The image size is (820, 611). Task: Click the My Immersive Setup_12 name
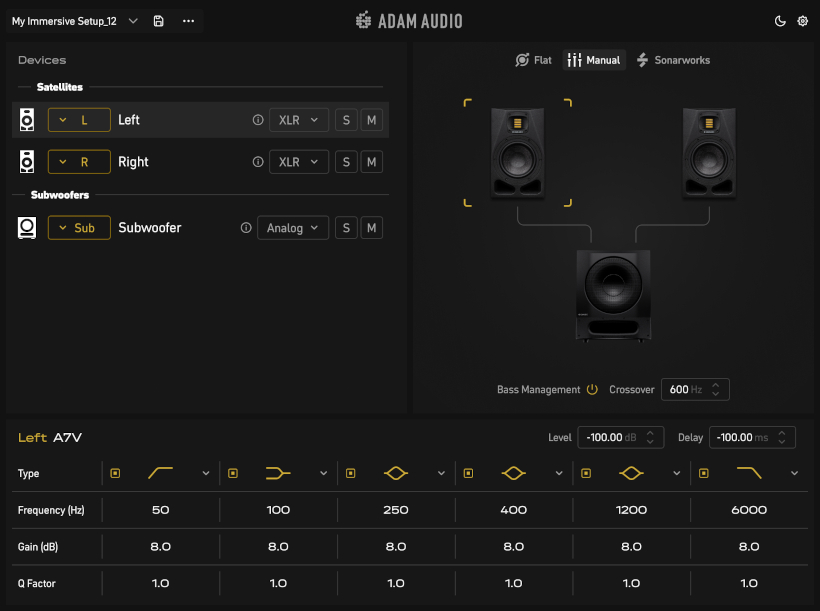click(64, 21)
